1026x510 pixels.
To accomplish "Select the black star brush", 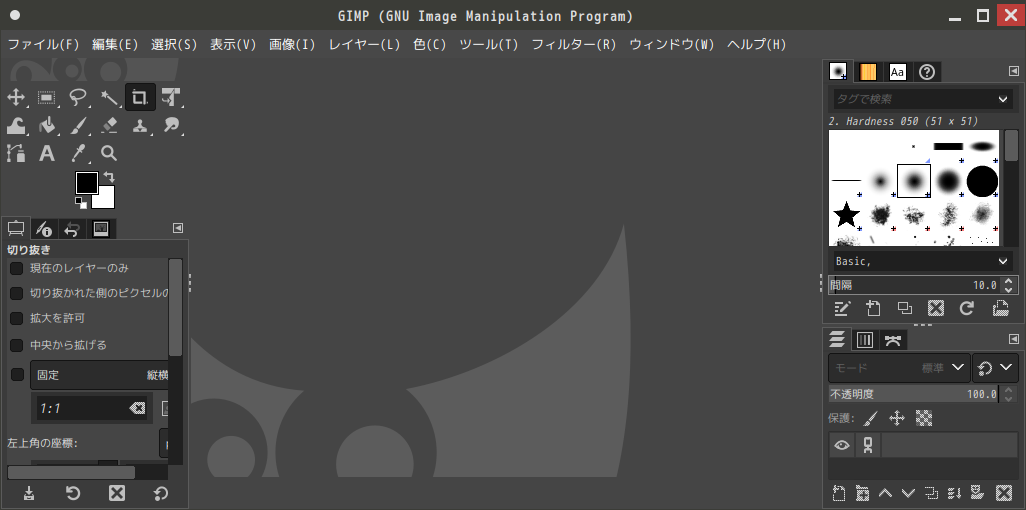I will pyautogui.click(x=847, y=214).
